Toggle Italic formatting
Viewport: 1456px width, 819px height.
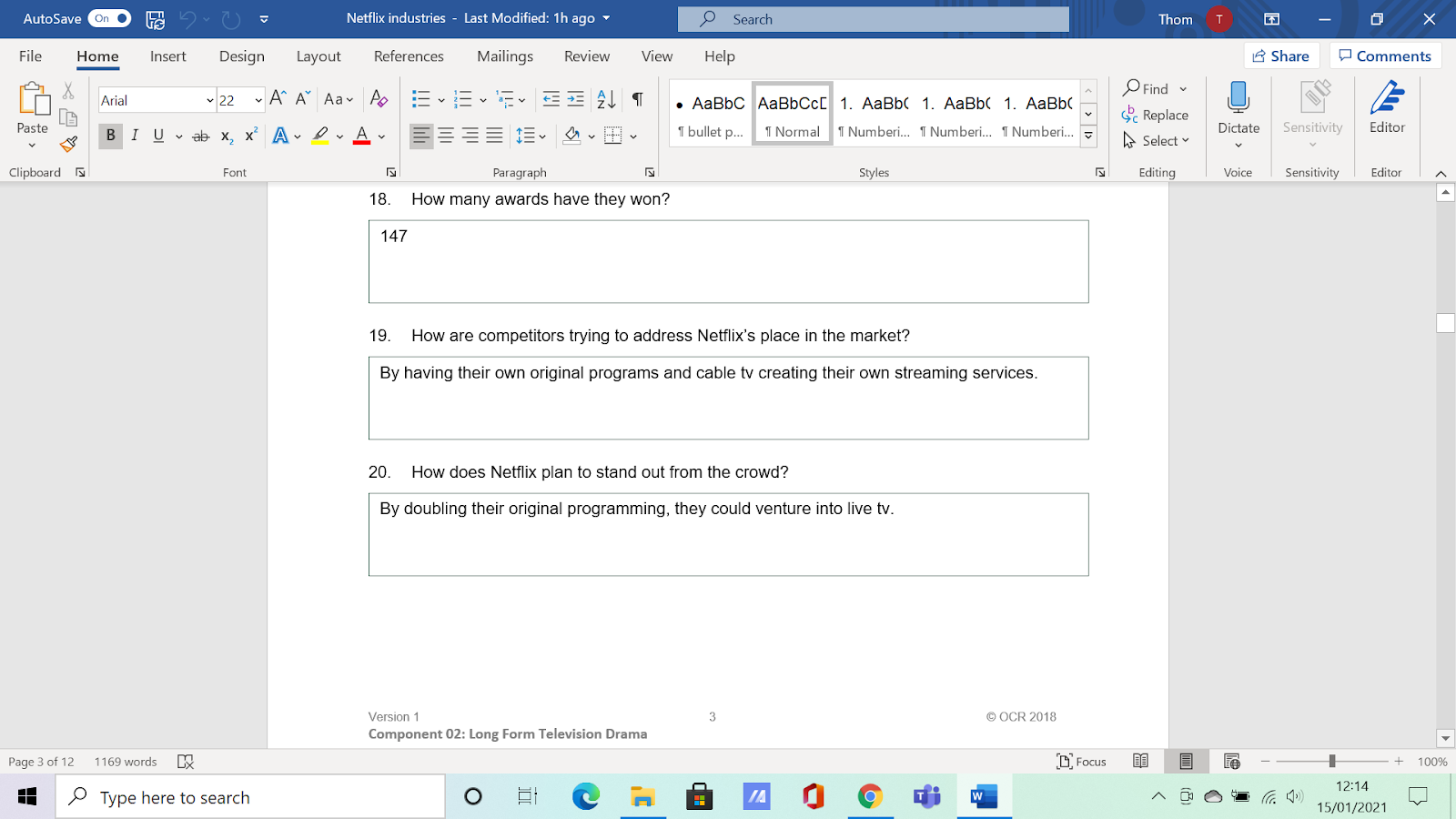coord(135,136)
